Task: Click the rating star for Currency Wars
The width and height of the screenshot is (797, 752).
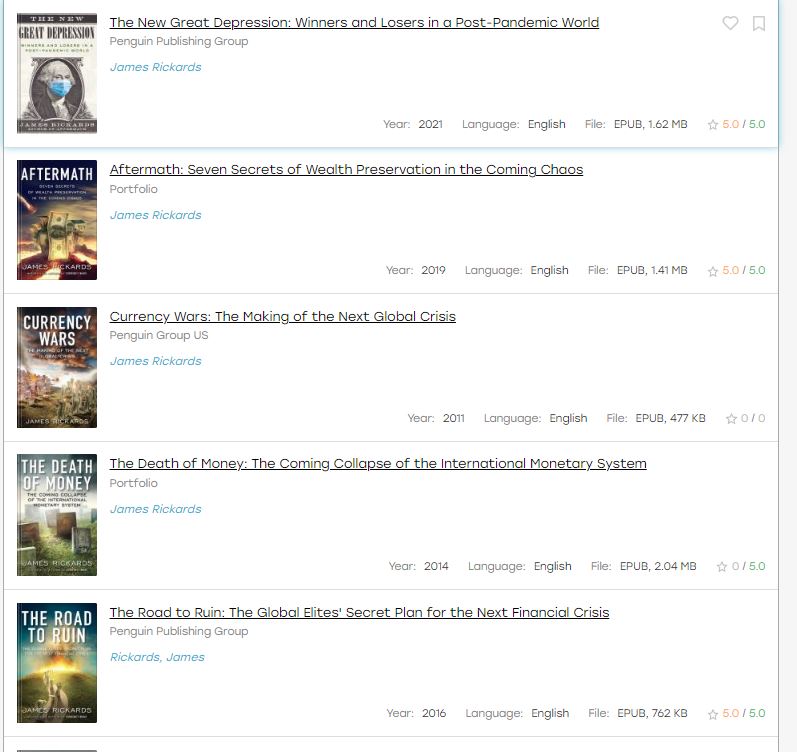Action: tap(731, 418)
